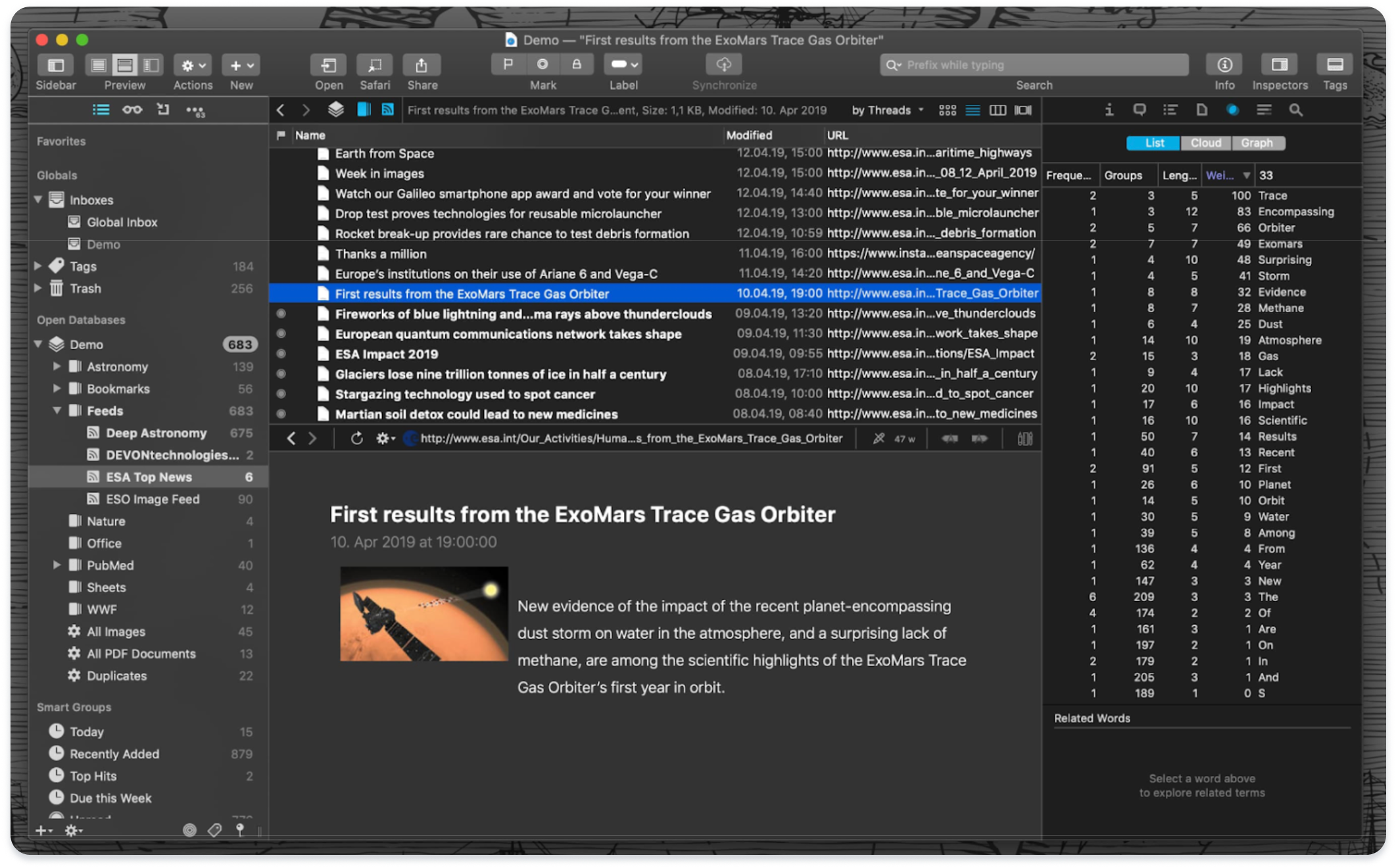This screenshot has width=1396, height=868.
Task: Toggle unread dot for ESA Impact 2019
Action: 281,354
